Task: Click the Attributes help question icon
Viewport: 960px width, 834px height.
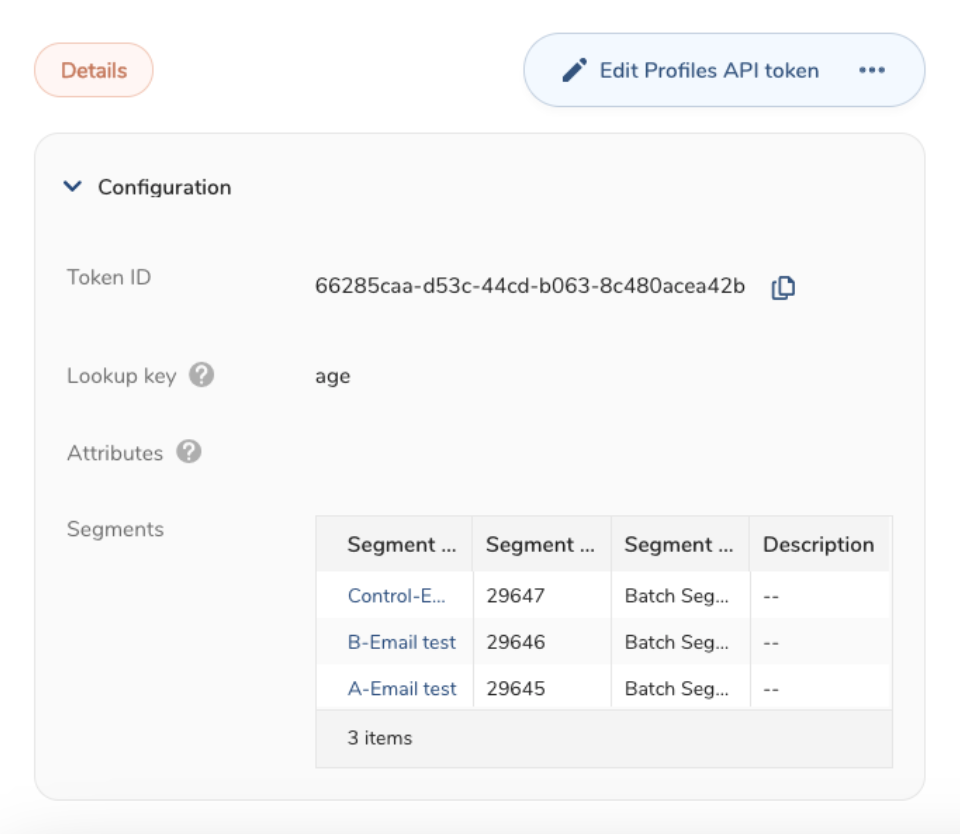Action: click(189, 452)
